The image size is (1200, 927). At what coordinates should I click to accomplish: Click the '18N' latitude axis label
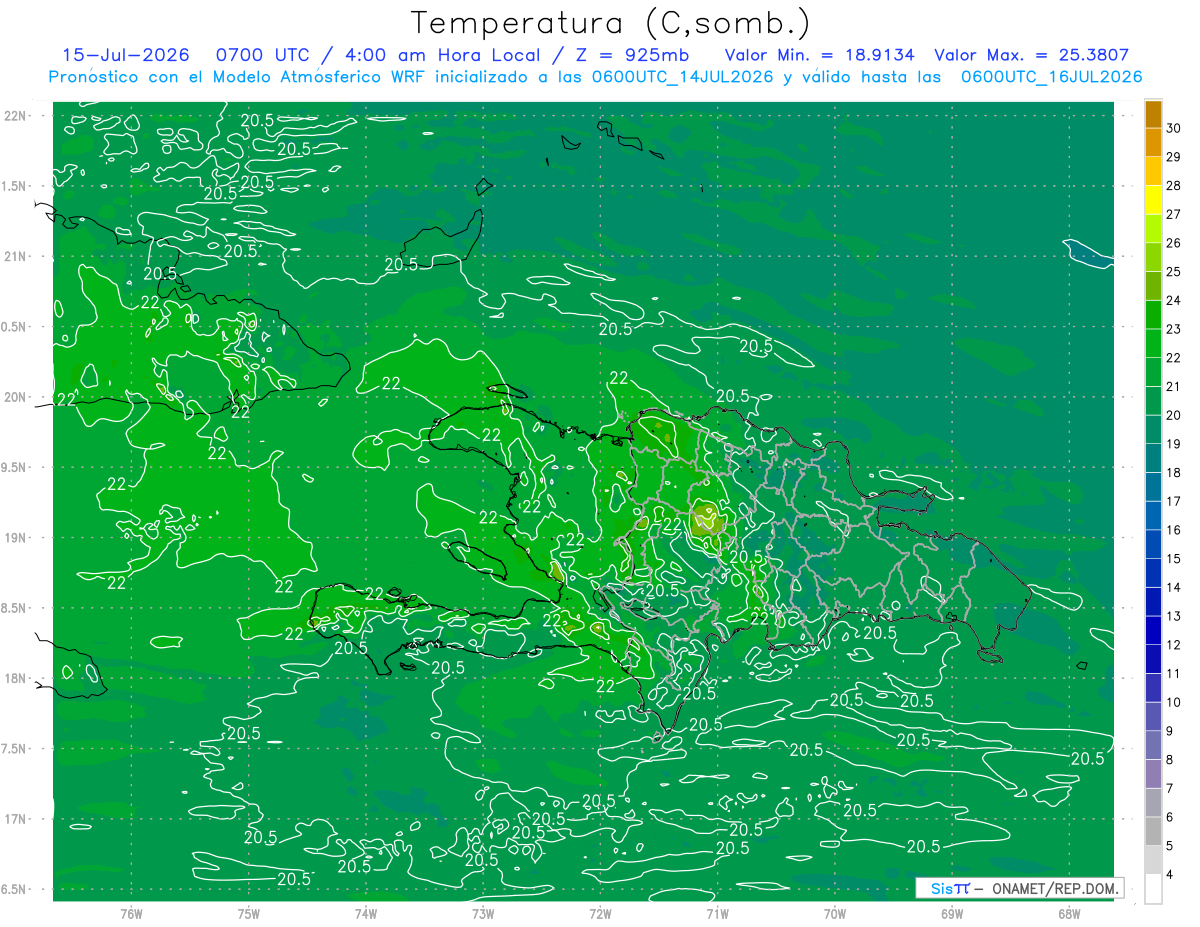click(16, 679)
